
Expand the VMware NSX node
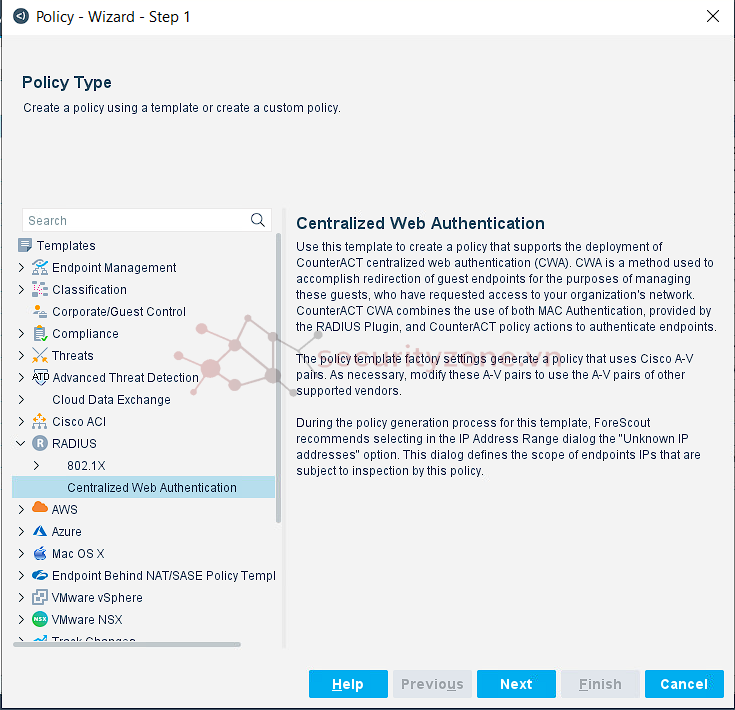(x=21, y=619)
